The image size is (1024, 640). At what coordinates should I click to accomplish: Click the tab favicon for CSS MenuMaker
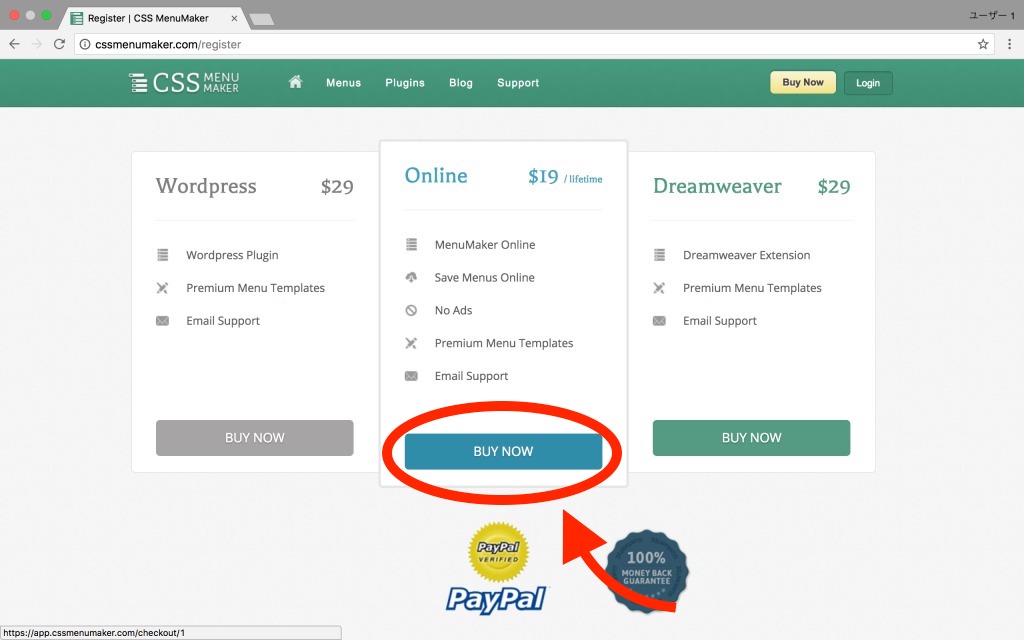coord(77,18)
